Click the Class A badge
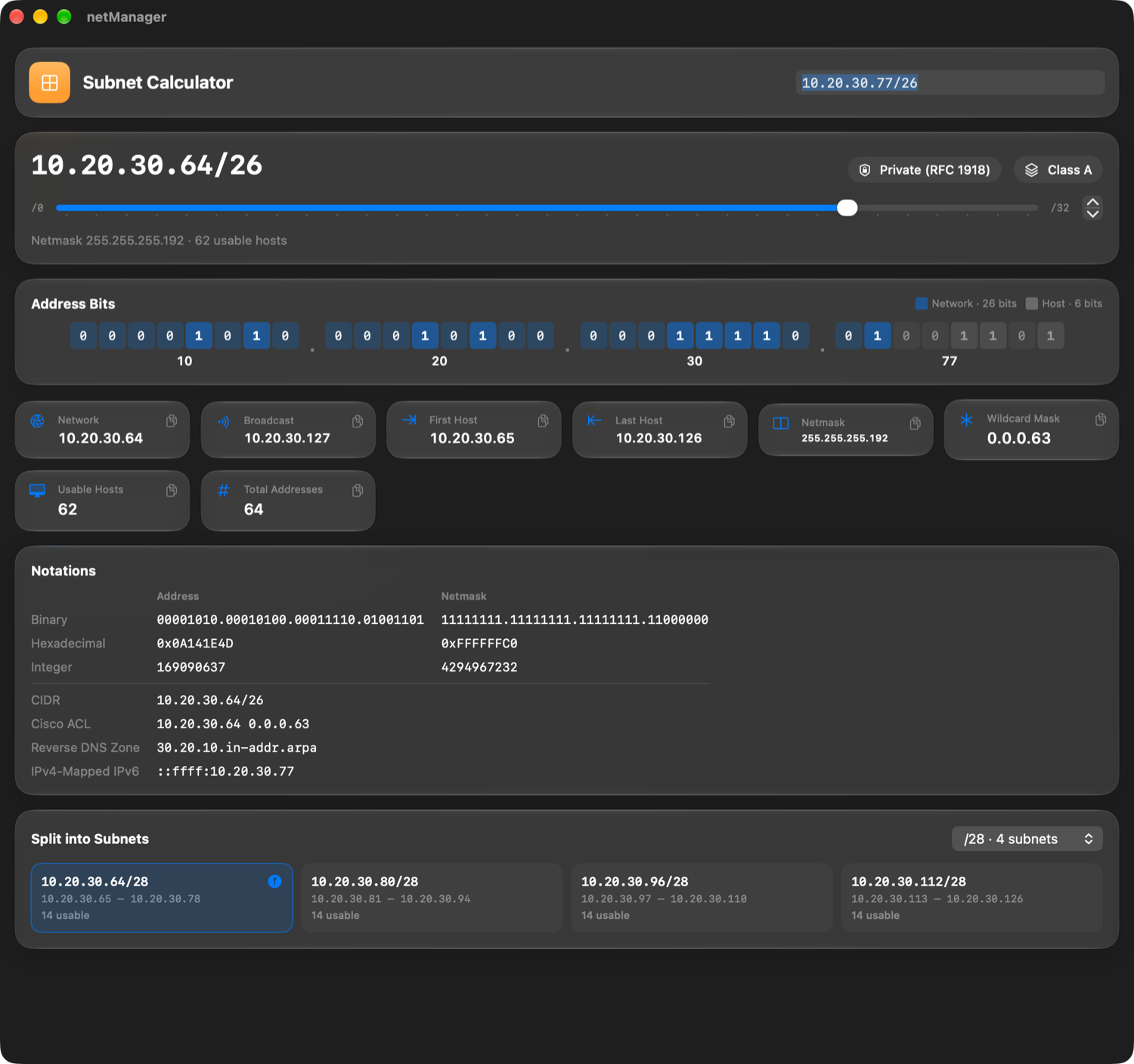 [1058, 170]
